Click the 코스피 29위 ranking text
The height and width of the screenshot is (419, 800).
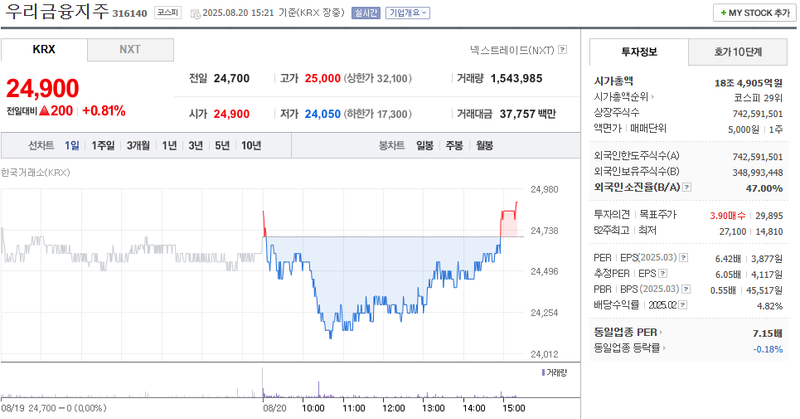coord(758,98)
